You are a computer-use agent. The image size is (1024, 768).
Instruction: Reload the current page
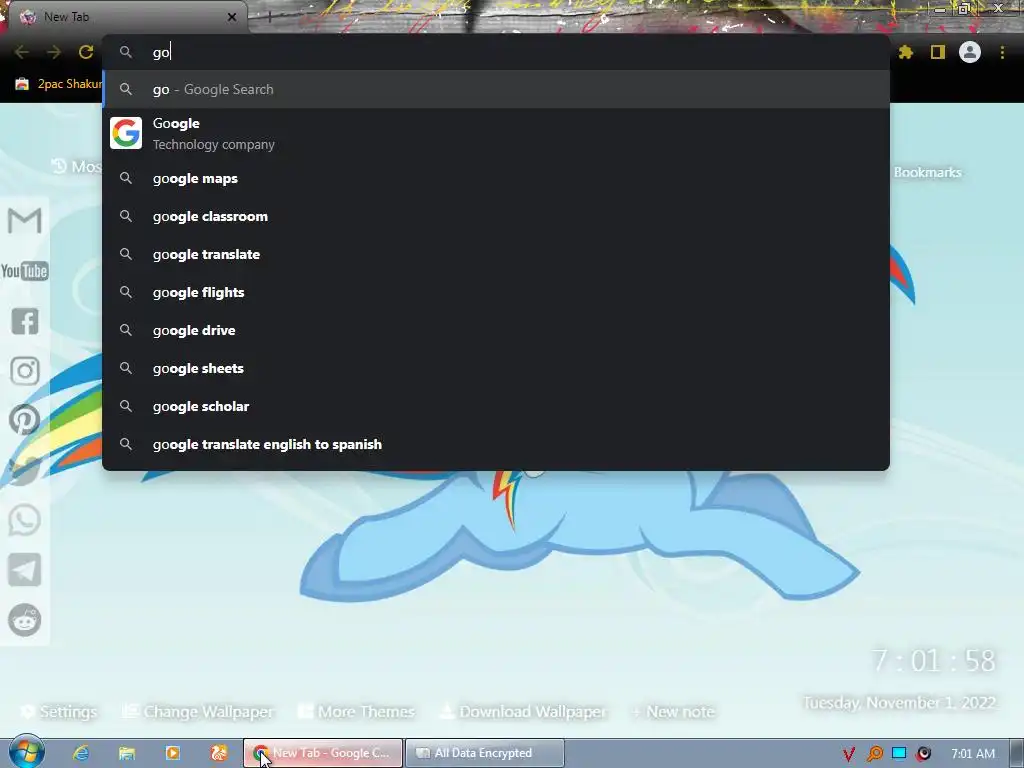click(86, 52)
